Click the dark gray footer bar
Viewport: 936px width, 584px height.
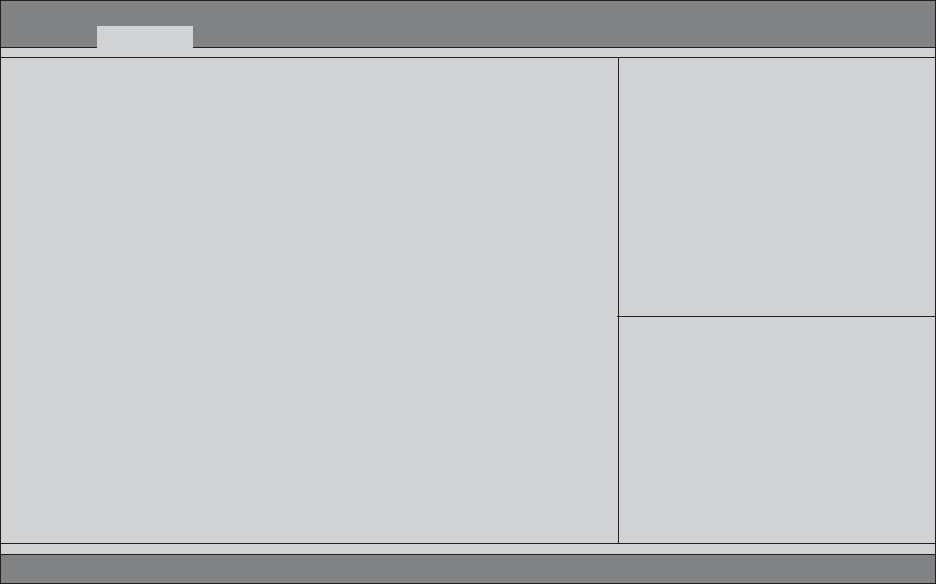468,568
